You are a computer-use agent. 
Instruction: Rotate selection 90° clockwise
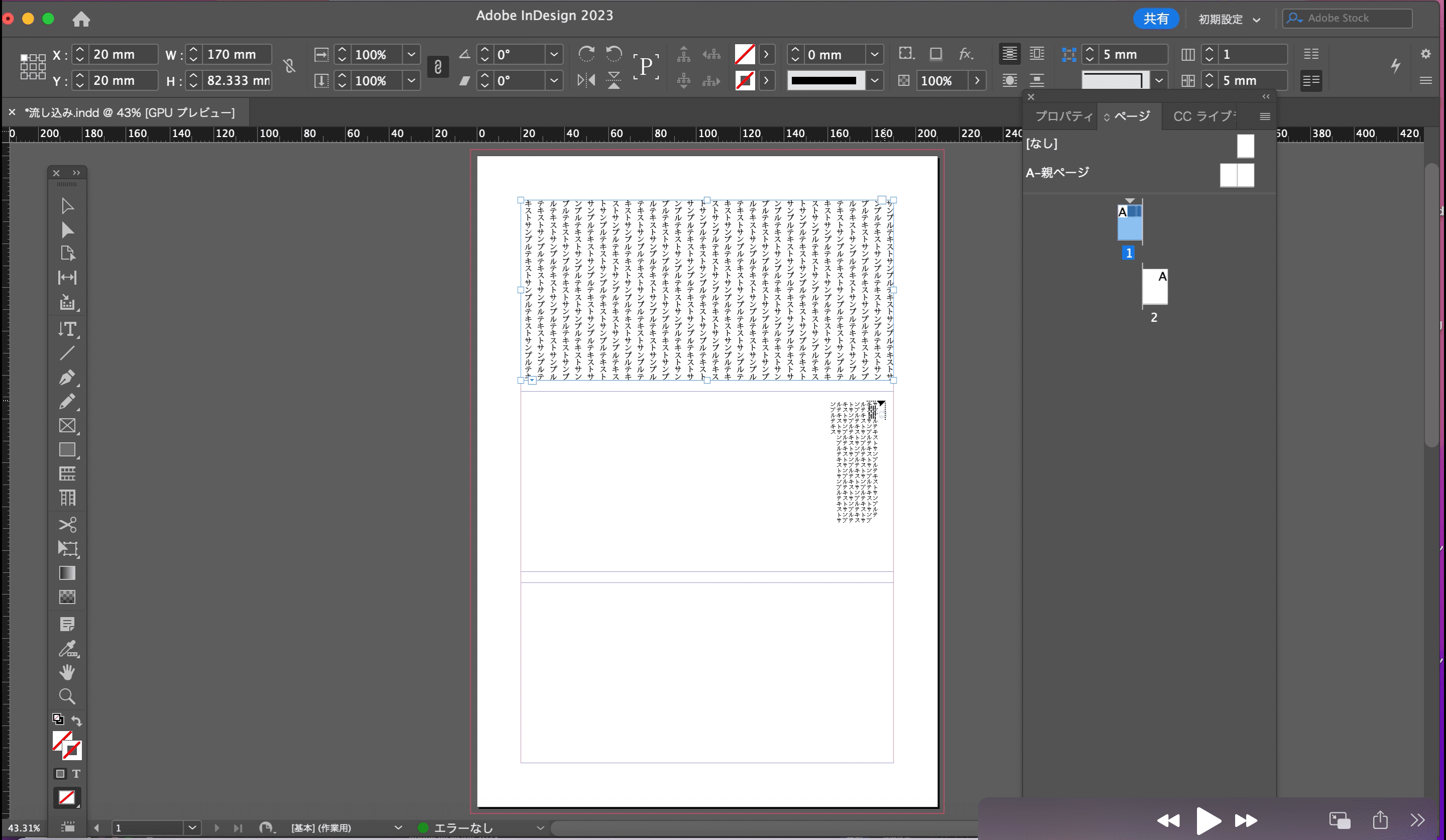[x=586, y=54]
